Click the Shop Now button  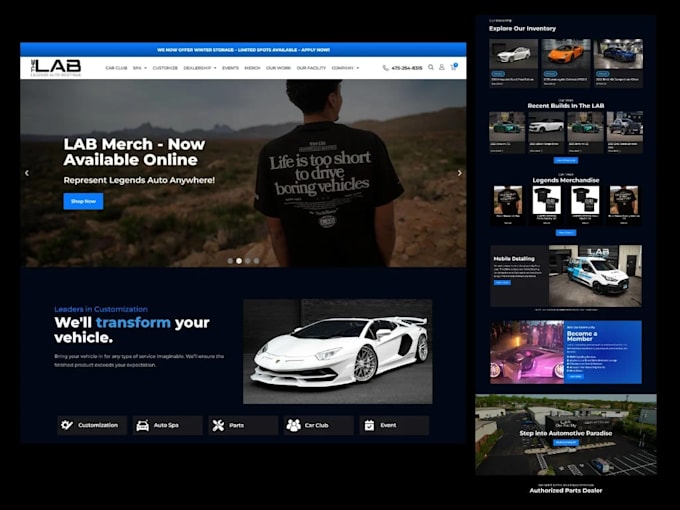[x=83, y=201]
